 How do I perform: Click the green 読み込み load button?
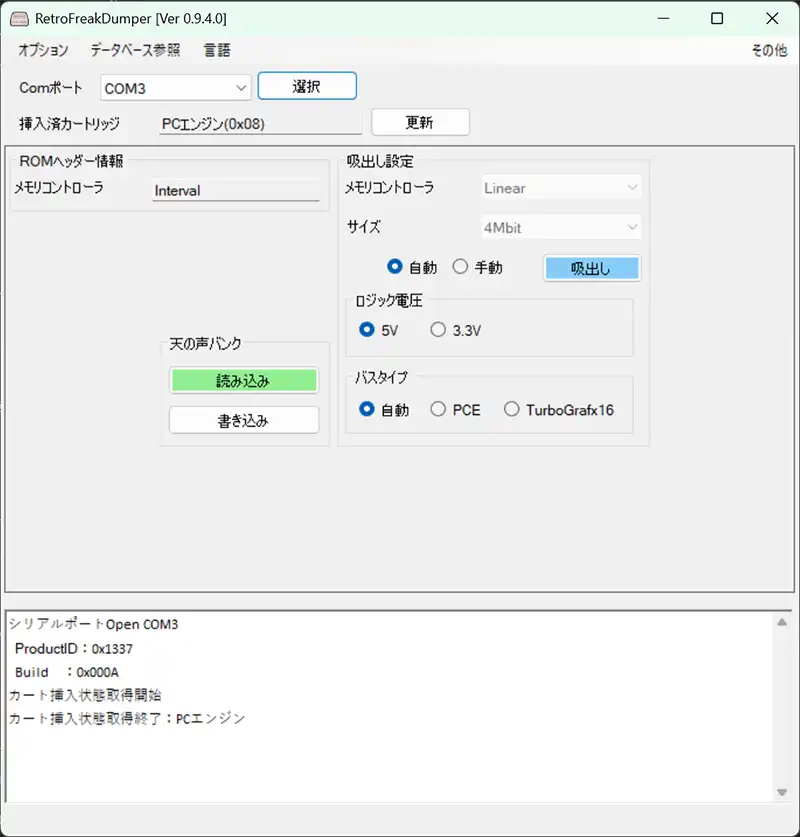(x=244, y=380)
